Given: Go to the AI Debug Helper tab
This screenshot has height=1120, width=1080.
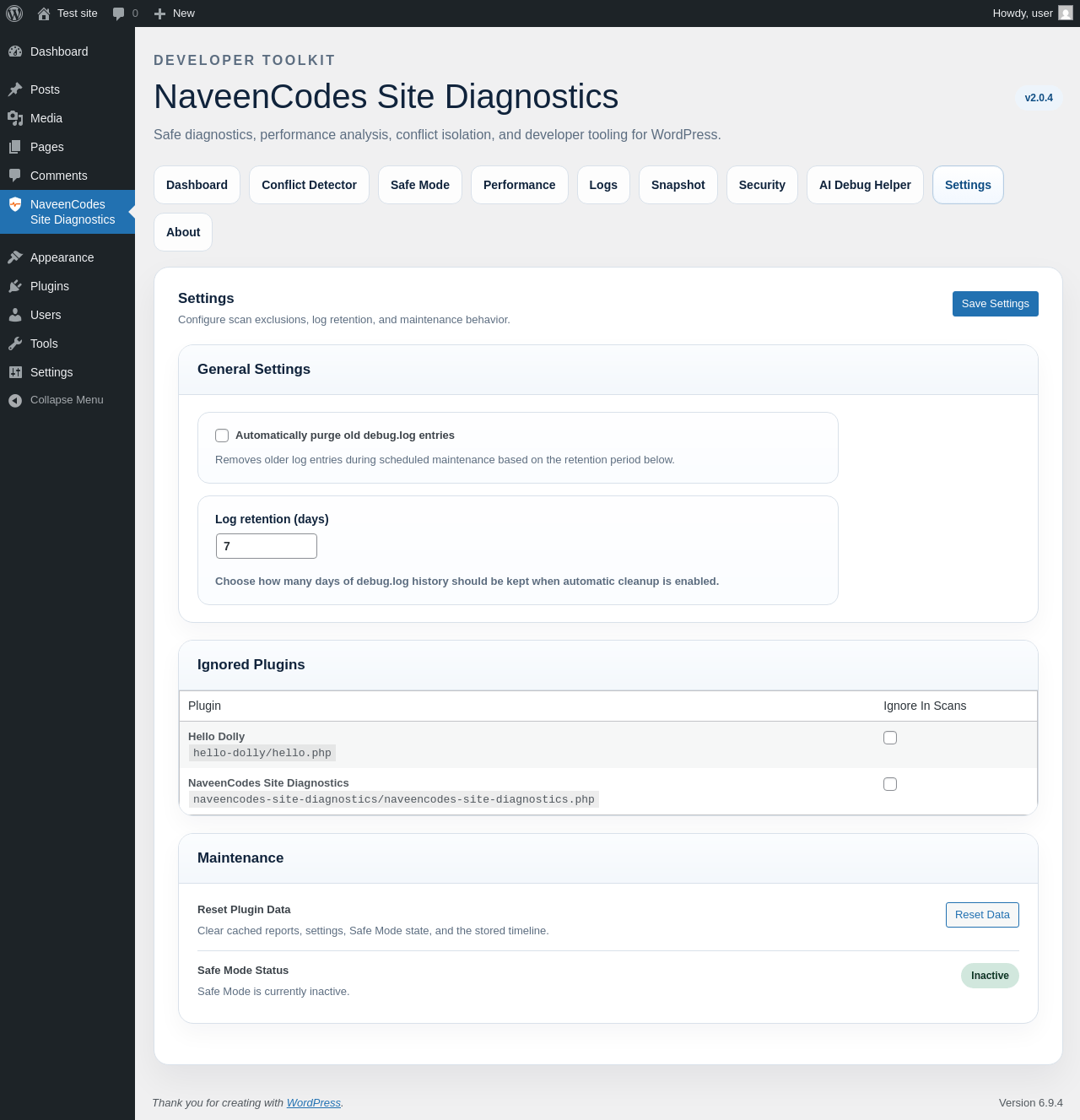Looking at the screenshot, I should coord(865,185).
